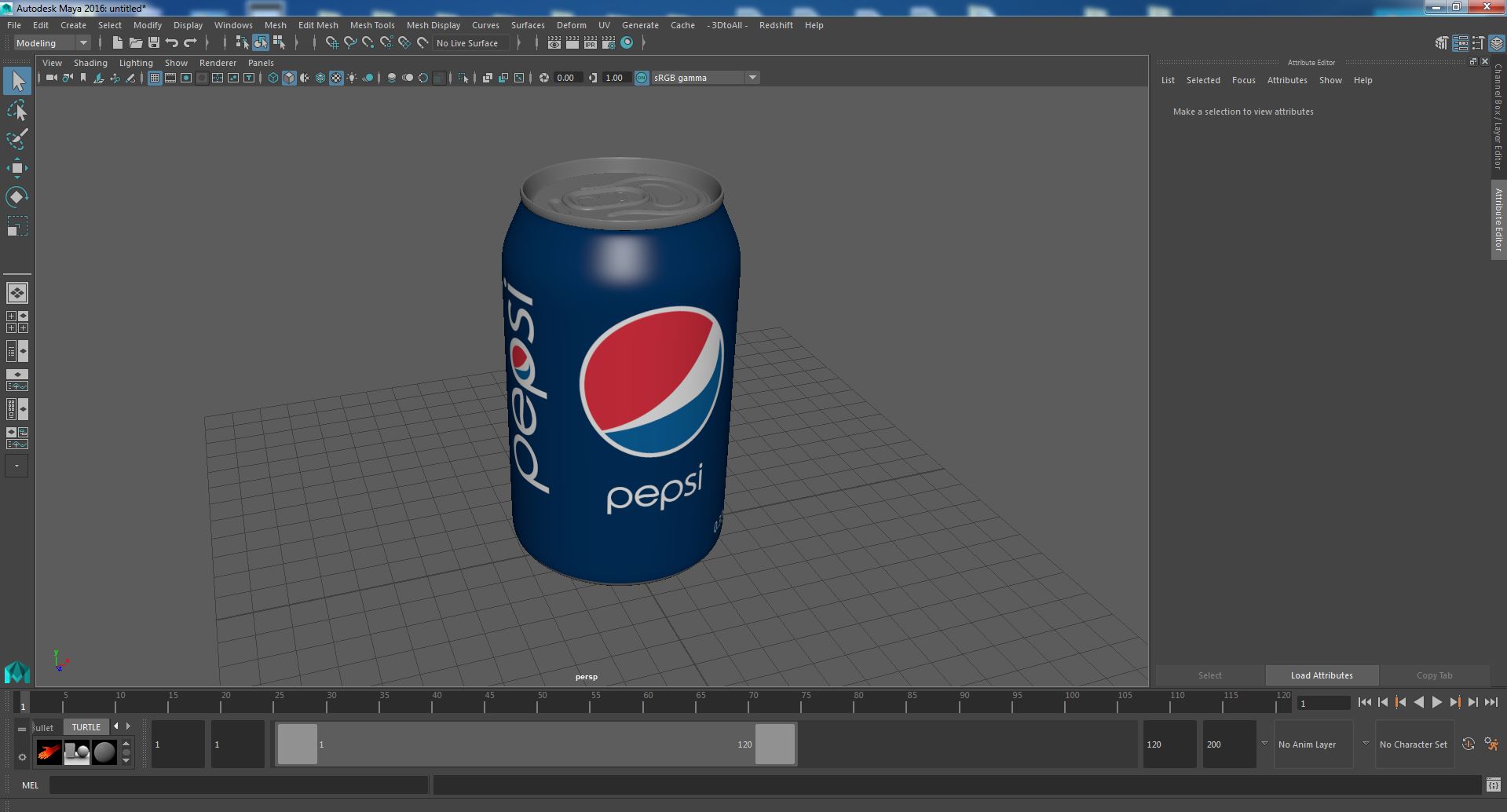
Task: Open animation preferences icon
Action: point(1491,744)
